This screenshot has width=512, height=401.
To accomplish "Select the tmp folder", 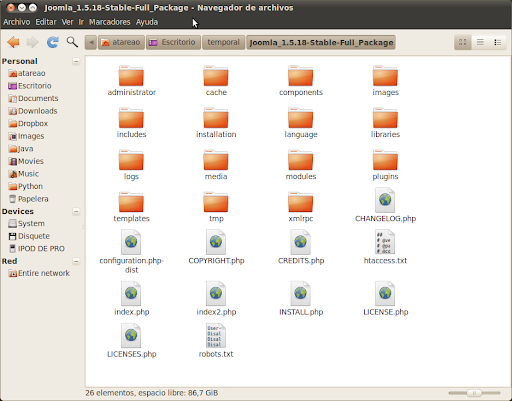I will (x=216, y=207).
